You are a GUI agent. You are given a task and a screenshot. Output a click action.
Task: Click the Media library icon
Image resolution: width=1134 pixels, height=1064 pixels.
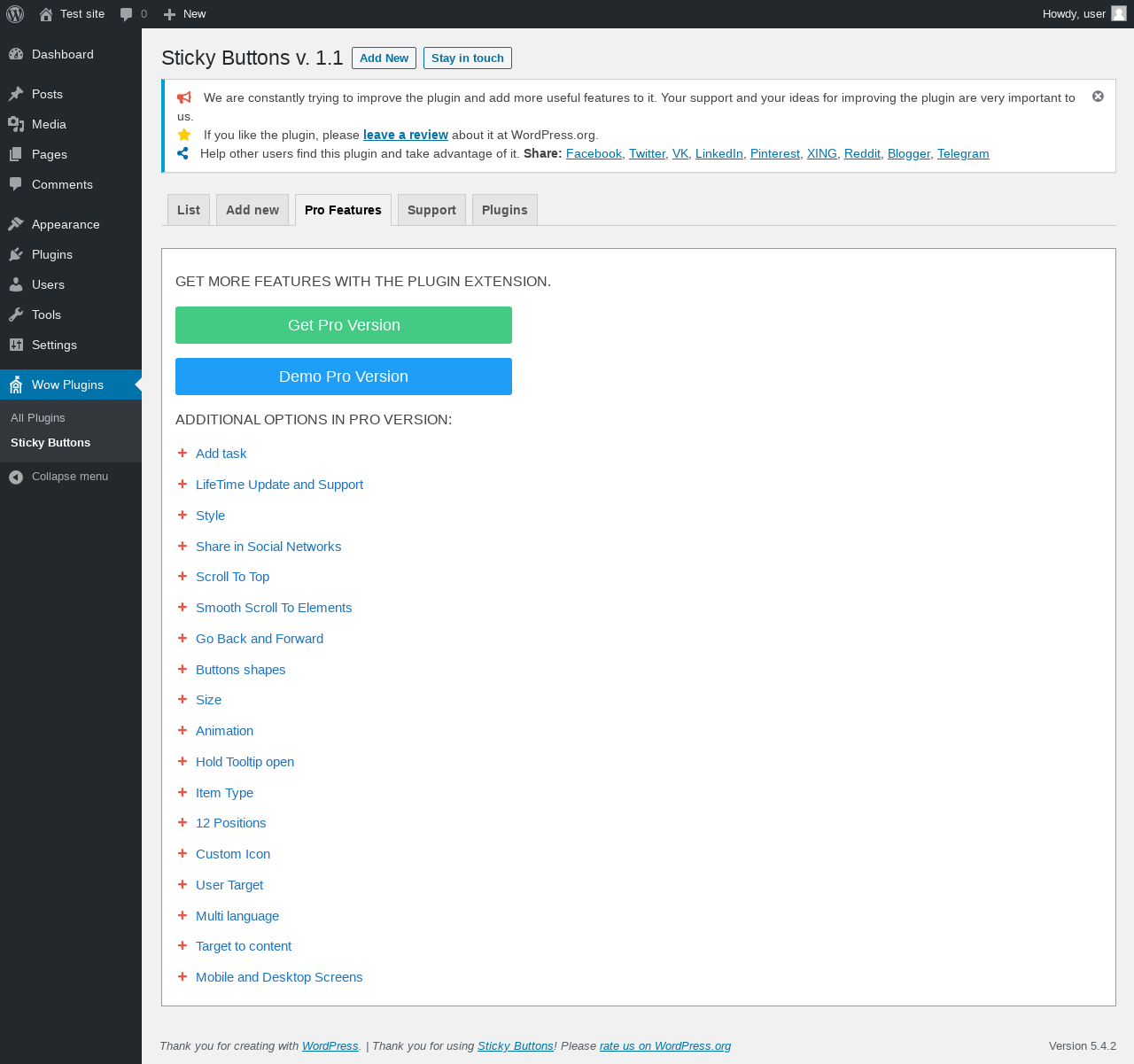[16, 124]
